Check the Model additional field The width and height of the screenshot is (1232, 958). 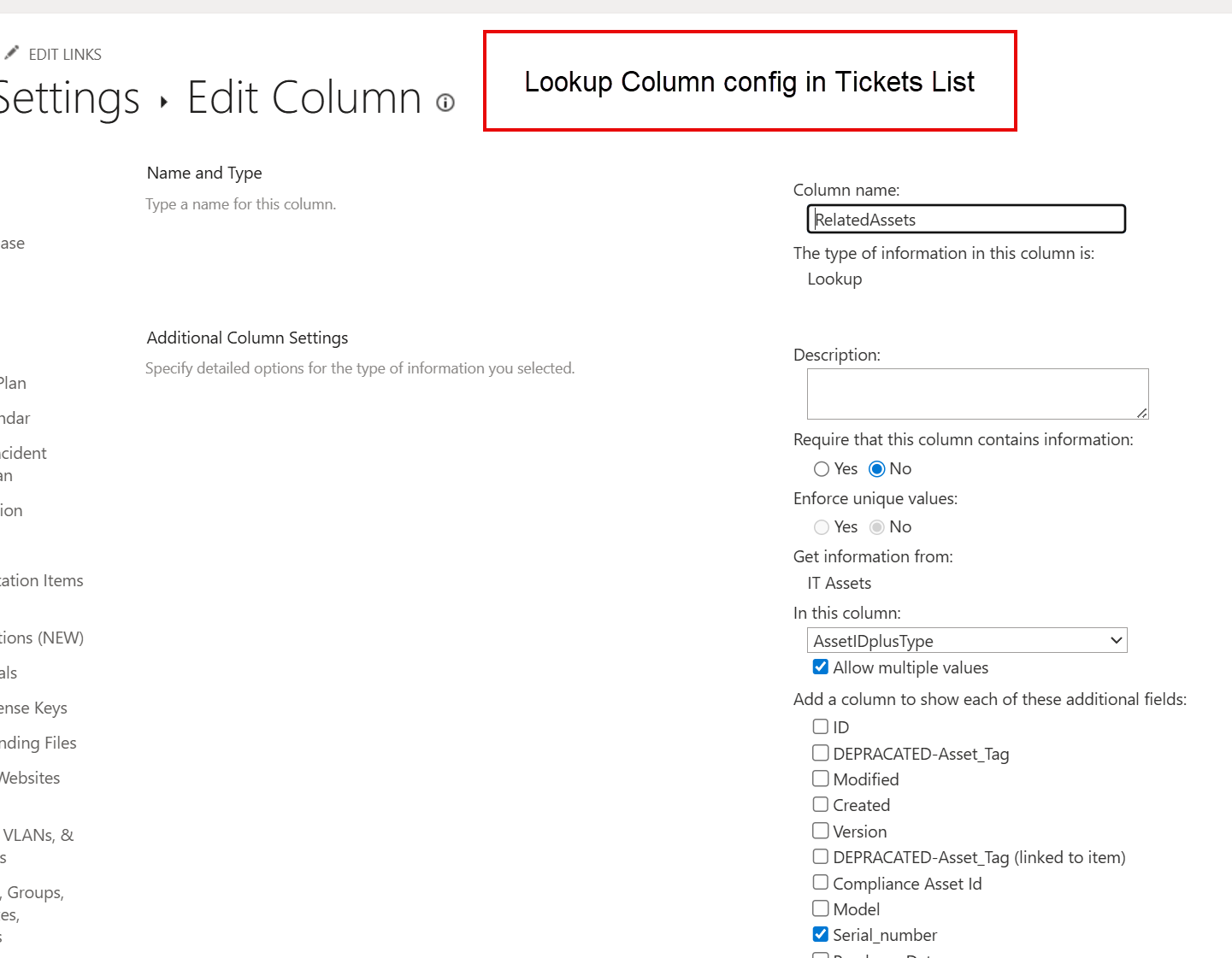pos(821,908)
